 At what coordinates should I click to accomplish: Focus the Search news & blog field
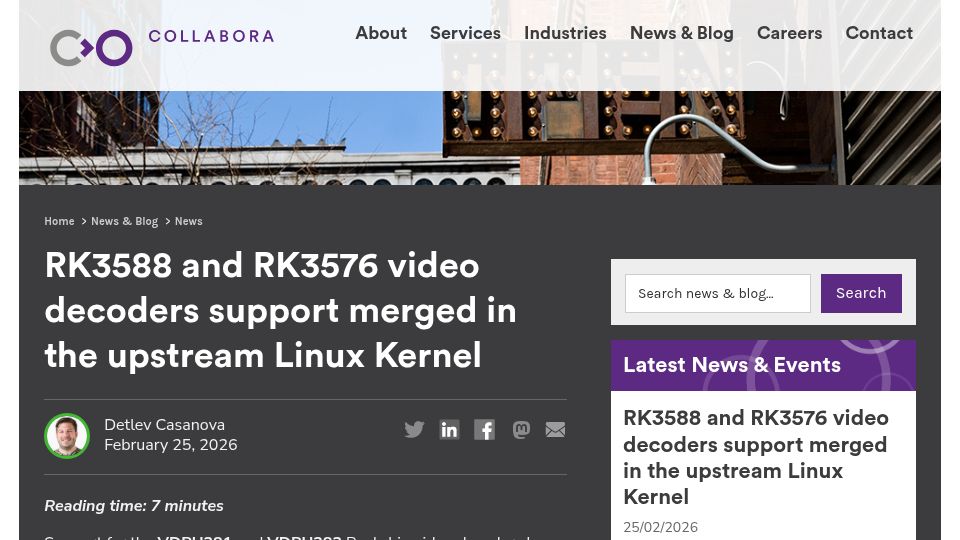click(718, 293)
